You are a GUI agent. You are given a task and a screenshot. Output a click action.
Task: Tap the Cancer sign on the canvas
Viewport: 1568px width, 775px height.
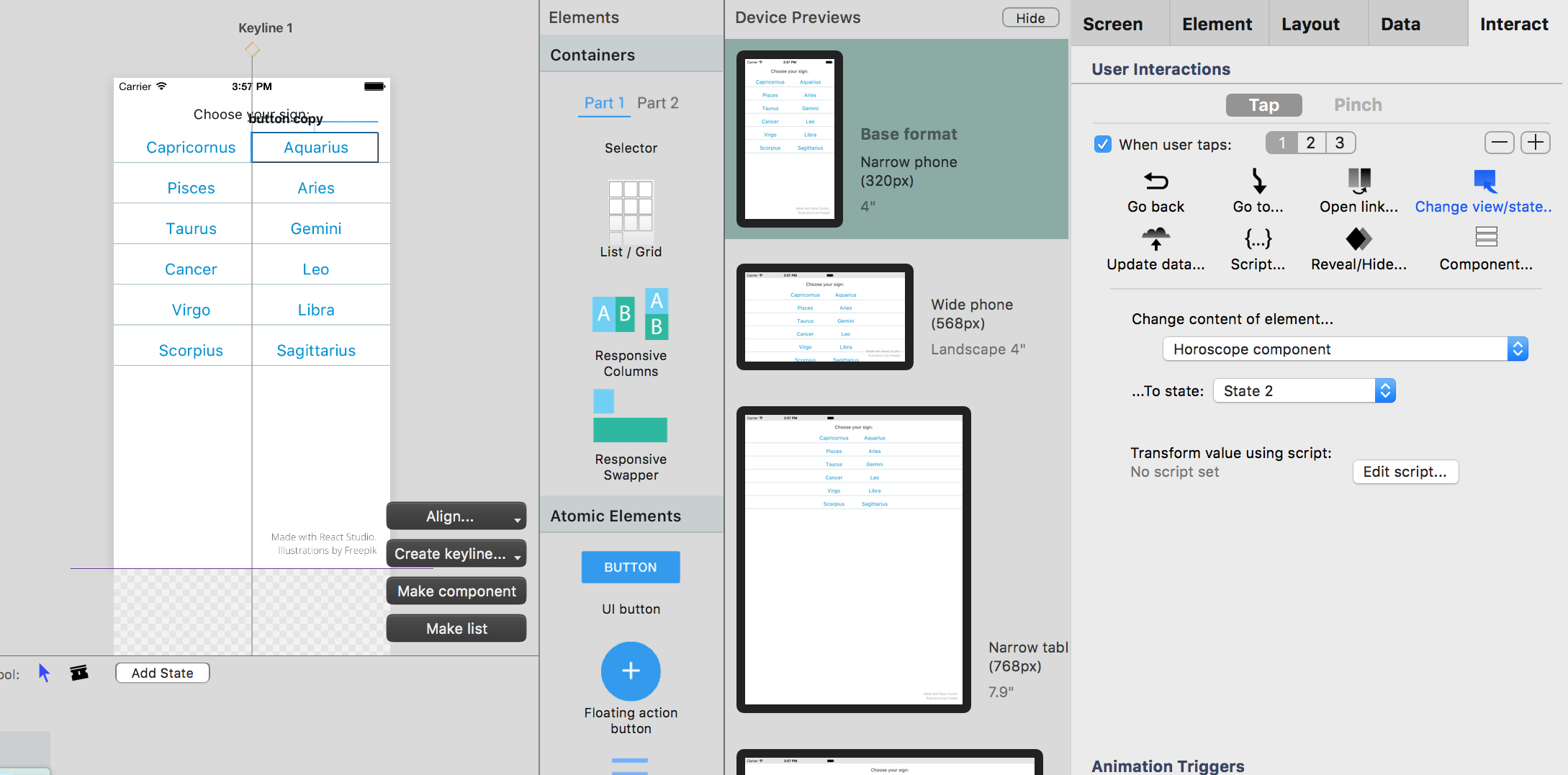click(x=191, y=269)
